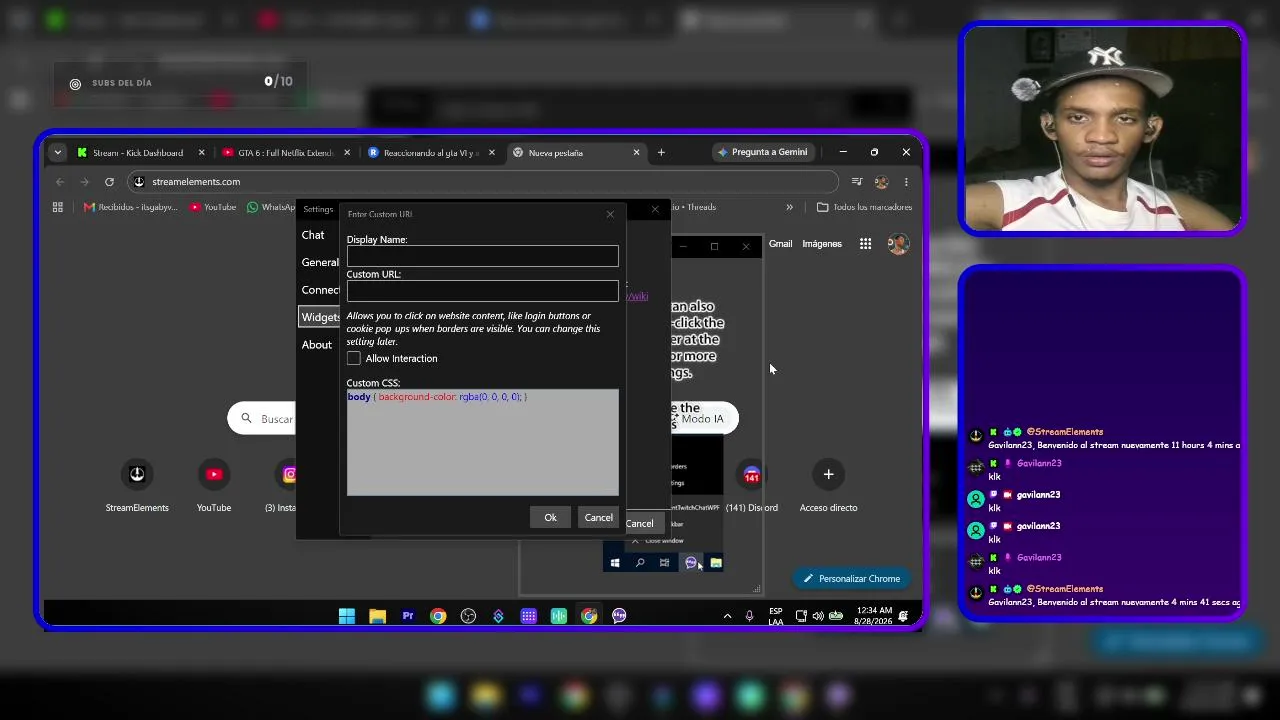The width and height of the screenshot is (1280, 720).
Task: Click the taskbar microphone icon
Action: click(x=749, y=616)
